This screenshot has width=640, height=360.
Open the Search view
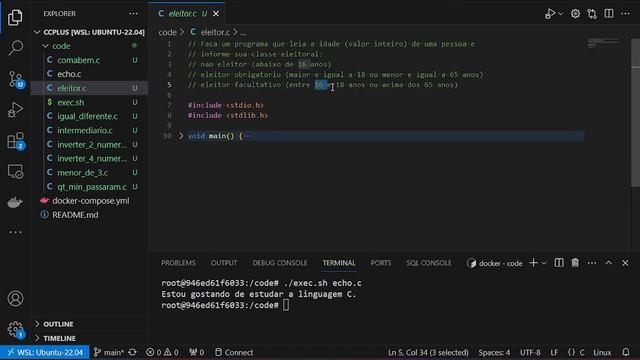pos(15,48)
